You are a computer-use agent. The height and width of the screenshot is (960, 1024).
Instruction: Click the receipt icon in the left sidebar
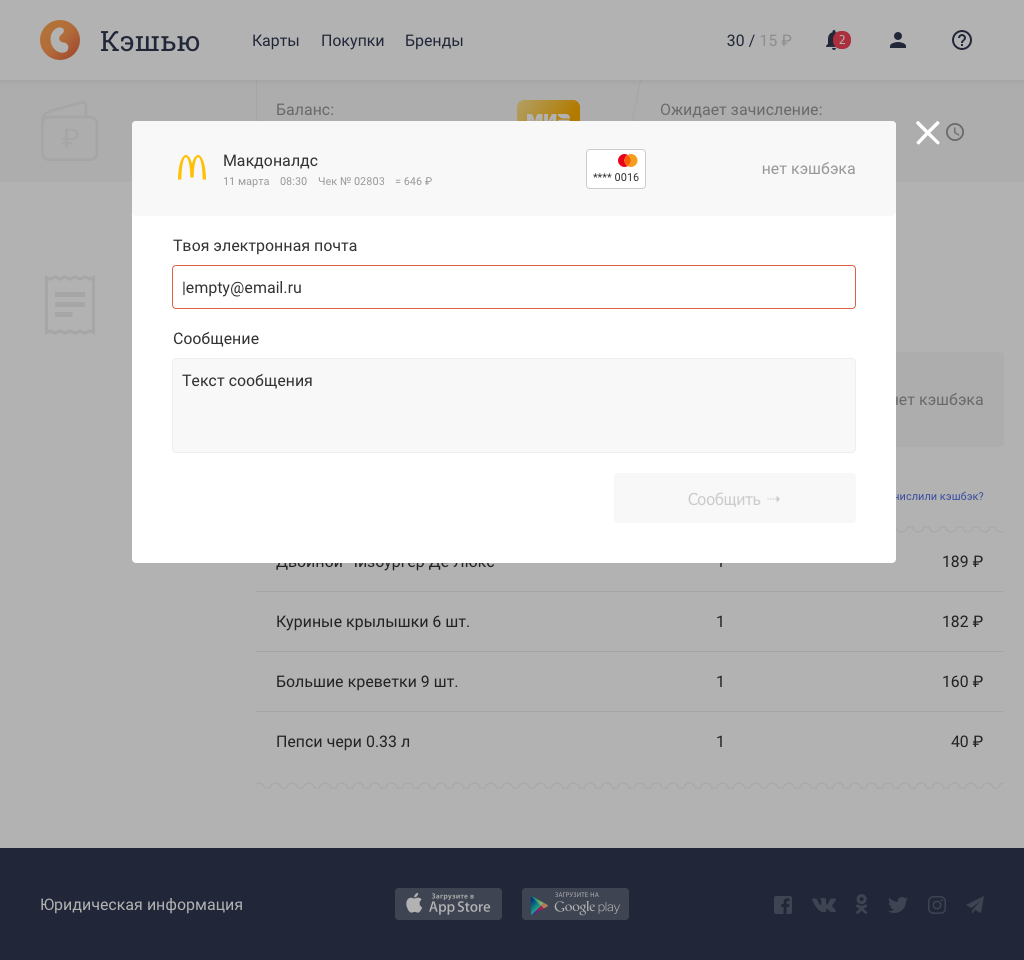pyautogui.click(x=70, y=304)
